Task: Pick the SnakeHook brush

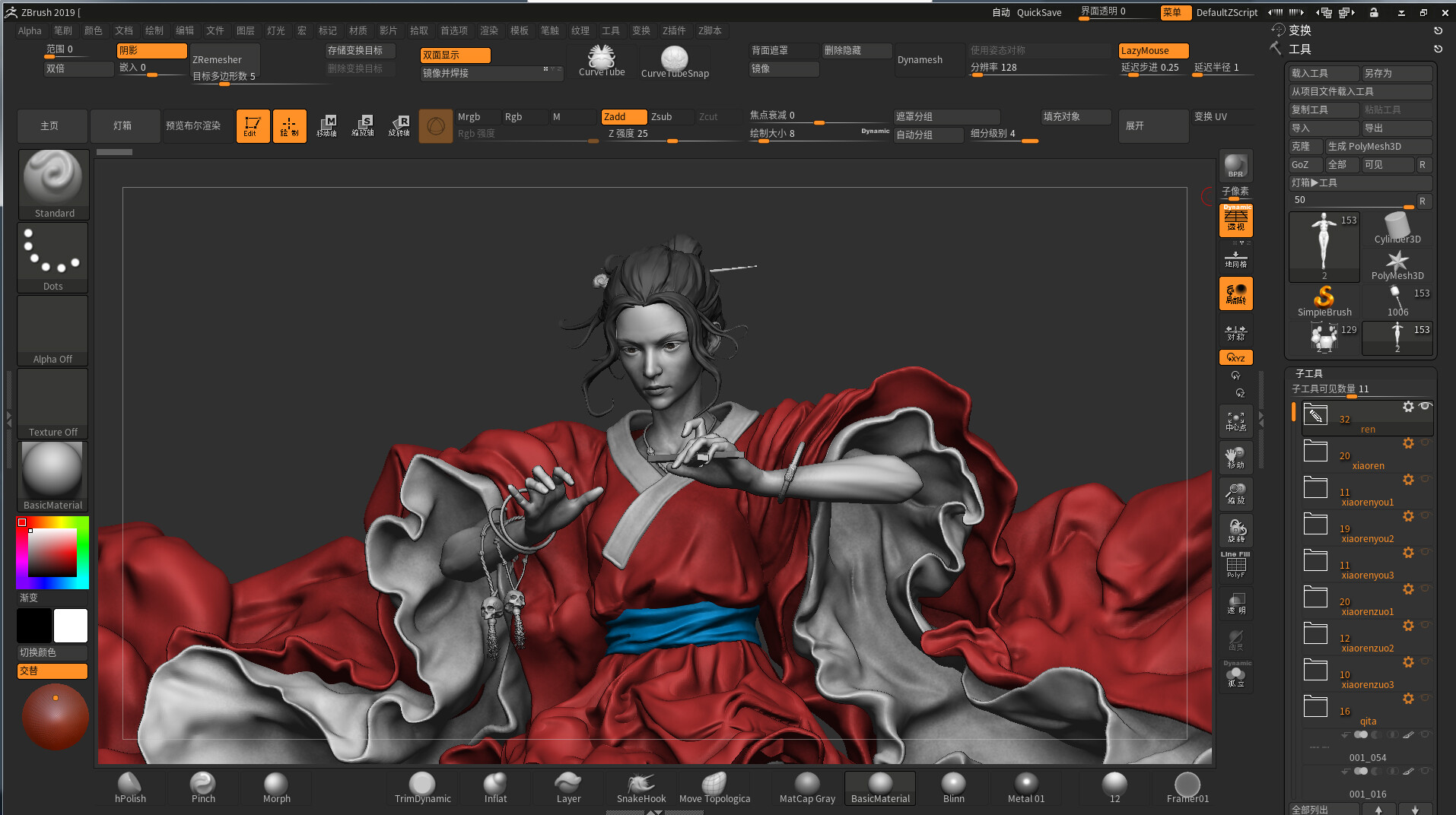Action: coord(641,788)
